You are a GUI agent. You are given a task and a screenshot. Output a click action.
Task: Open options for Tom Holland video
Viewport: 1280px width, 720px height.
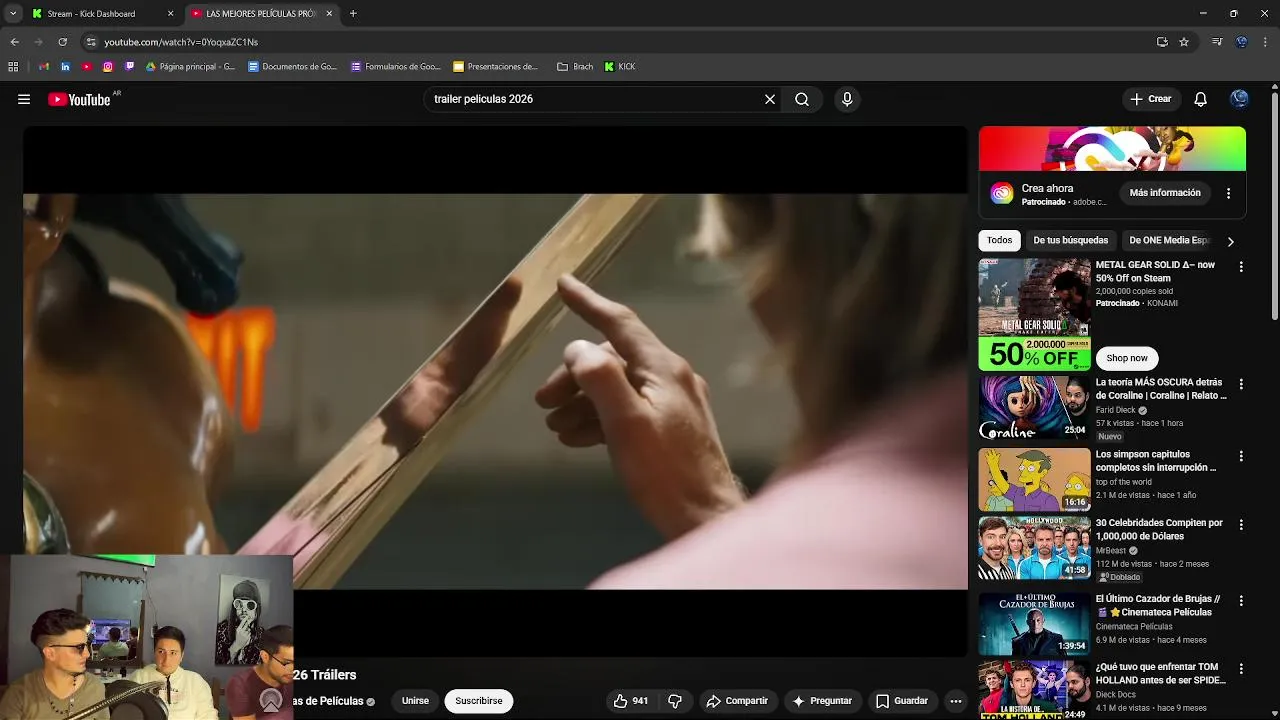[x=1241, y=668]
